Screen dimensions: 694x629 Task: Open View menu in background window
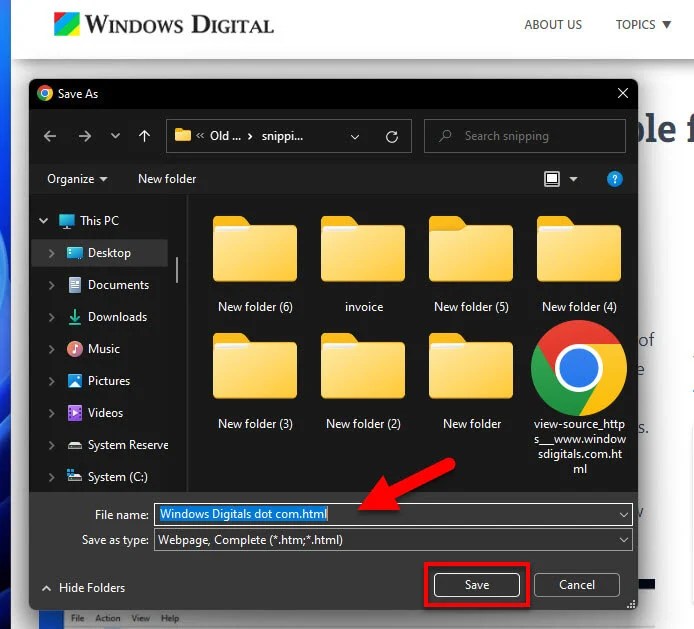click(140, 618)
